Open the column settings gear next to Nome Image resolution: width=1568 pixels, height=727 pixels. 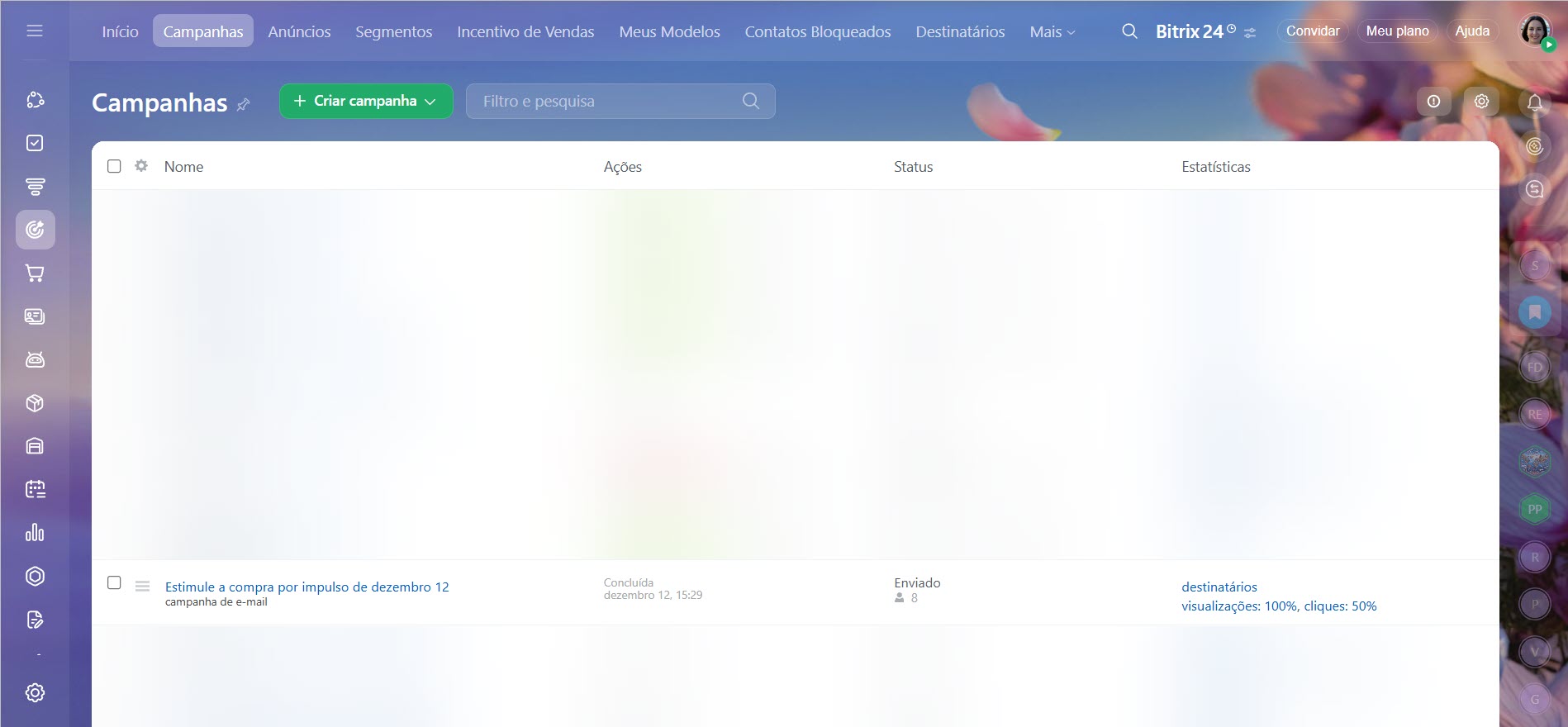[141, 166]
